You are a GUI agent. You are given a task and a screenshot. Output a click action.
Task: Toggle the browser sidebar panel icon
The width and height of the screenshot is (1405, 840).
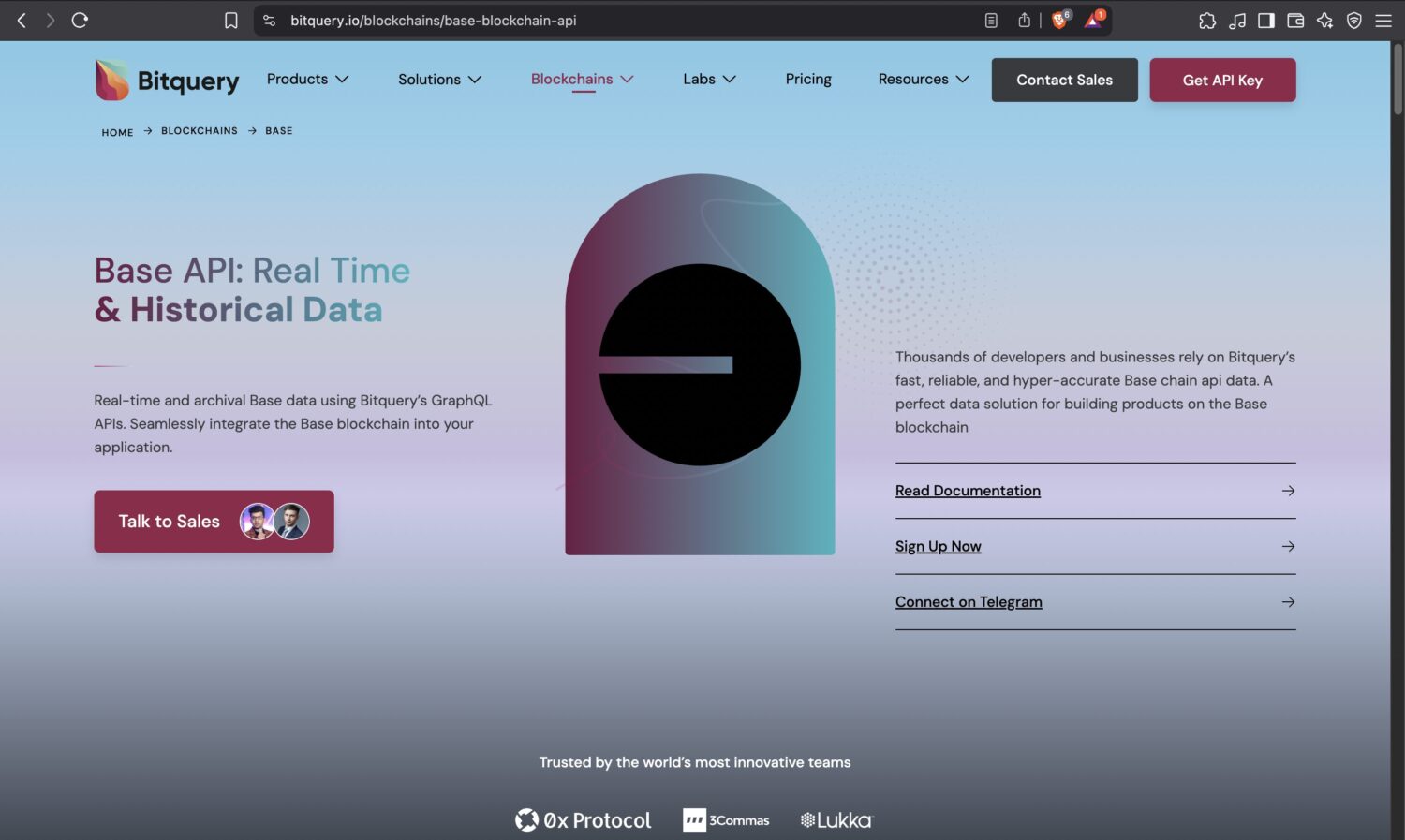[1266, 21]
